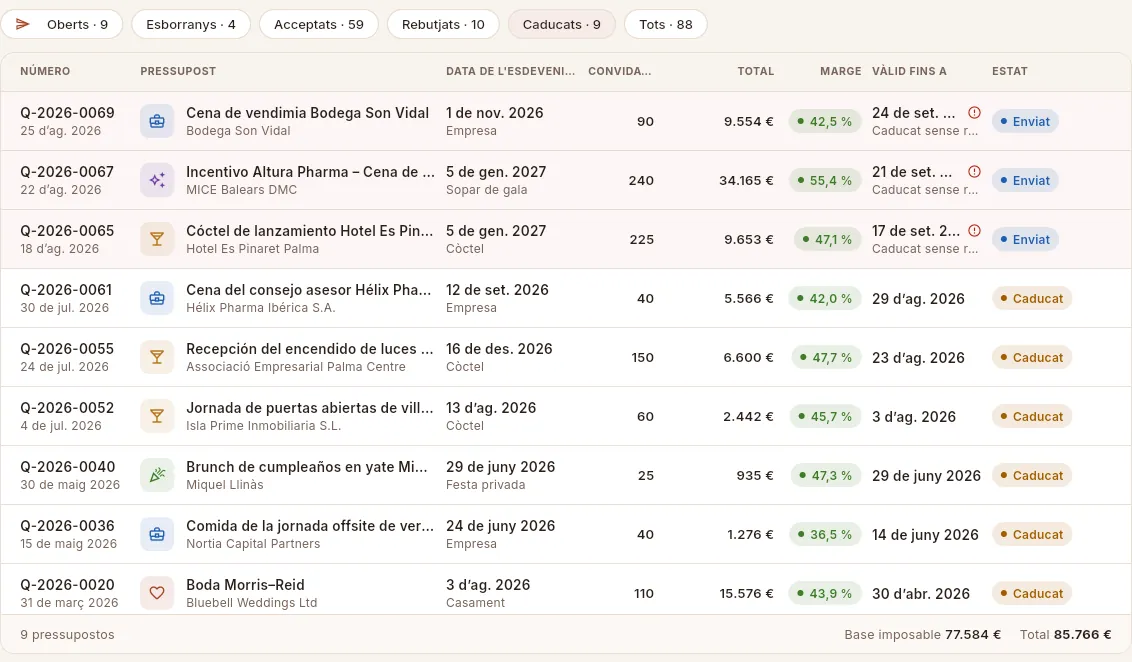Select the Rebutjats · 10 tab

coord(443,25)
